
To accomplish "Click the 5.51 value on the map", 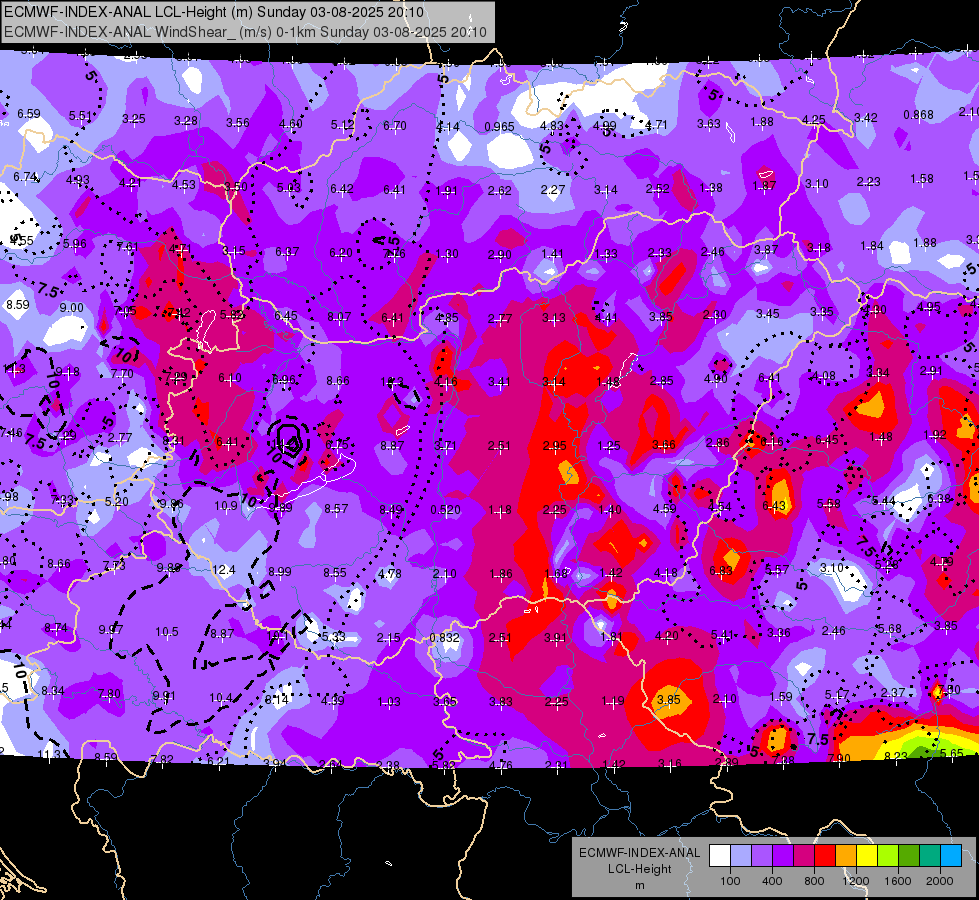I will [x=81, y=116].
